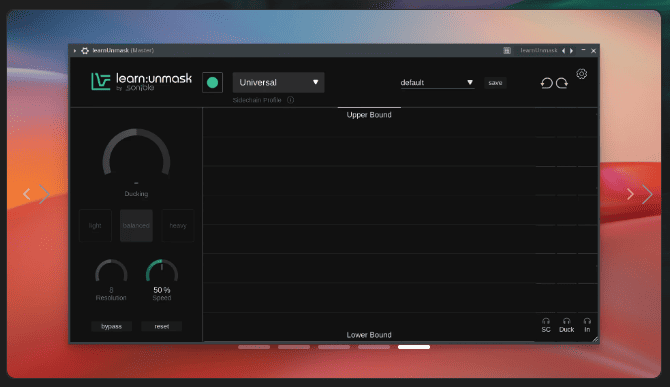Click the learnUnmask name in title bar
Image resolution: width=670 pixels, height=387 pixels.
pos(538,50)
